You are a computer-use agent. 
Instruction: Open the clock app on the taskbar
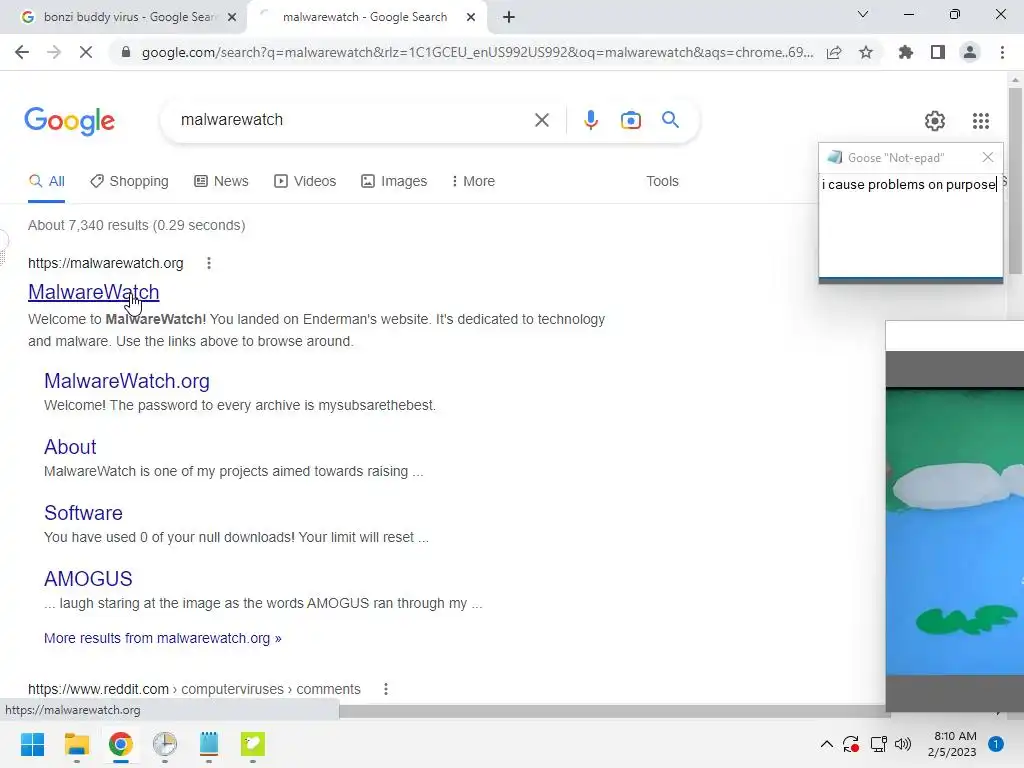tap(165, 744)
